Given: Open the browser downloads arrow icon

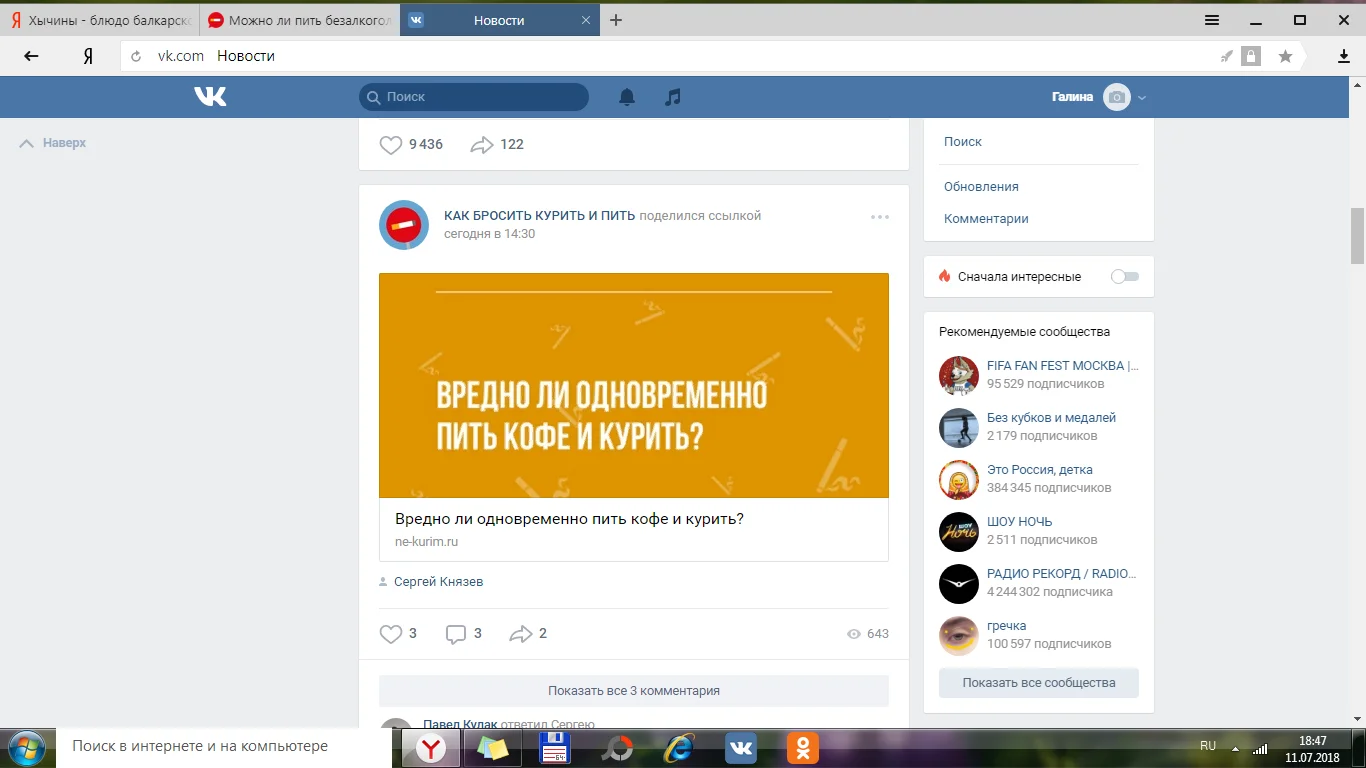Looking at the screenshot, I should click(x=1344, y=57).
